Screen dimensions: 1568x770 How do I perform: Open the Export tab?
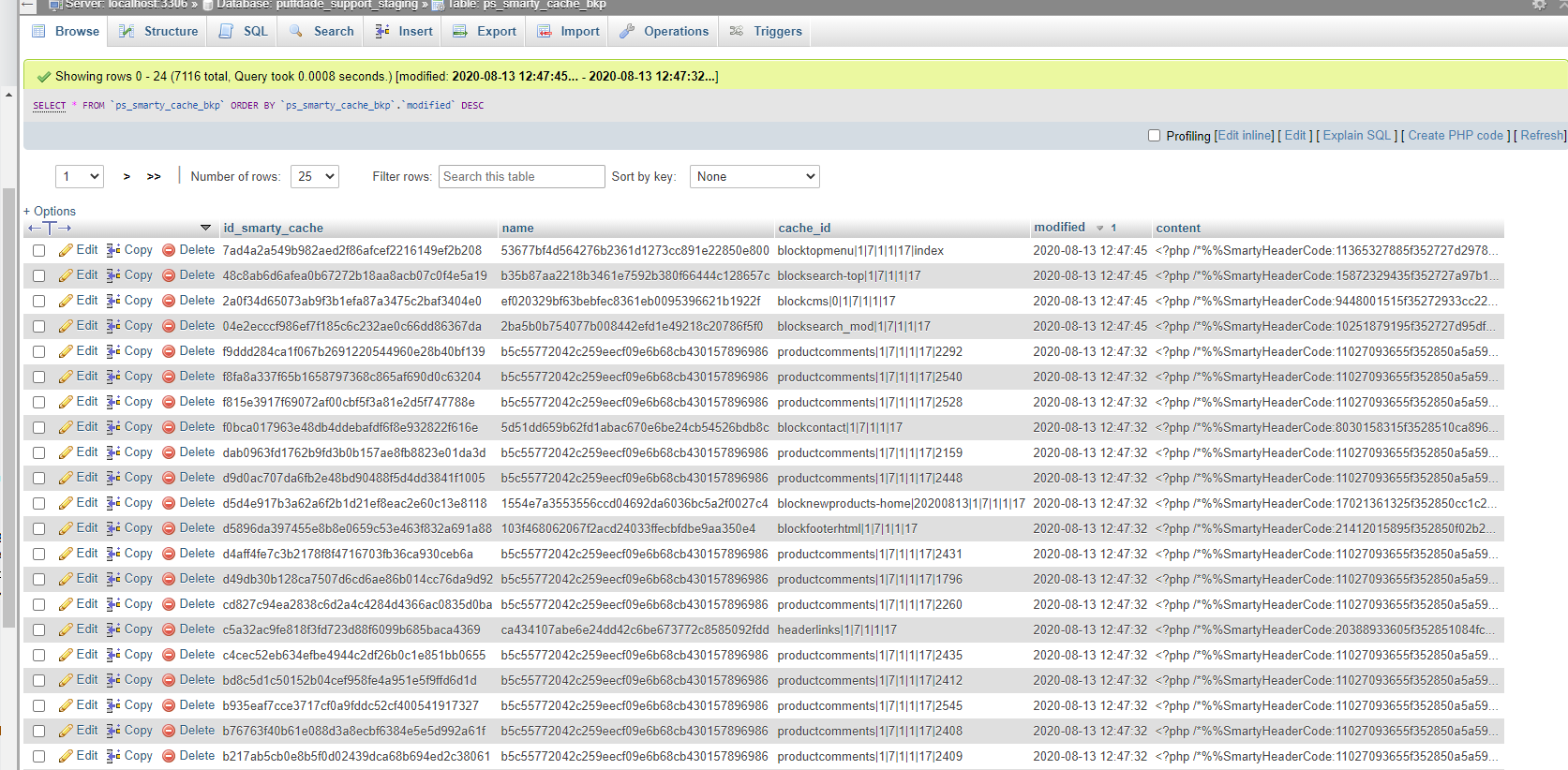485,31
